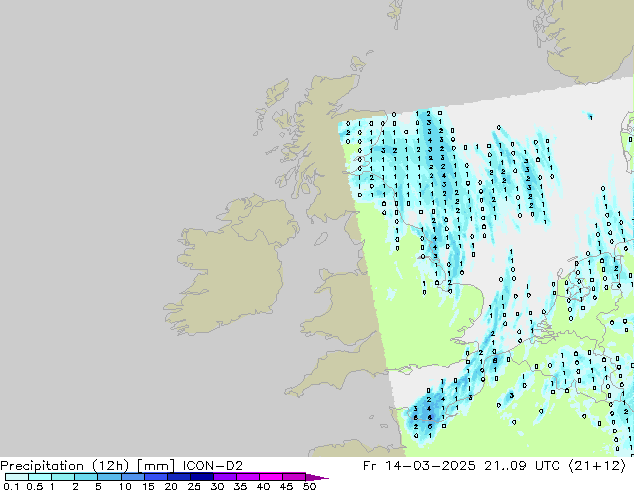This screenshot has width=634, height=490.
Task: Click the '50' legend scale value
Action: click(309, 486)
